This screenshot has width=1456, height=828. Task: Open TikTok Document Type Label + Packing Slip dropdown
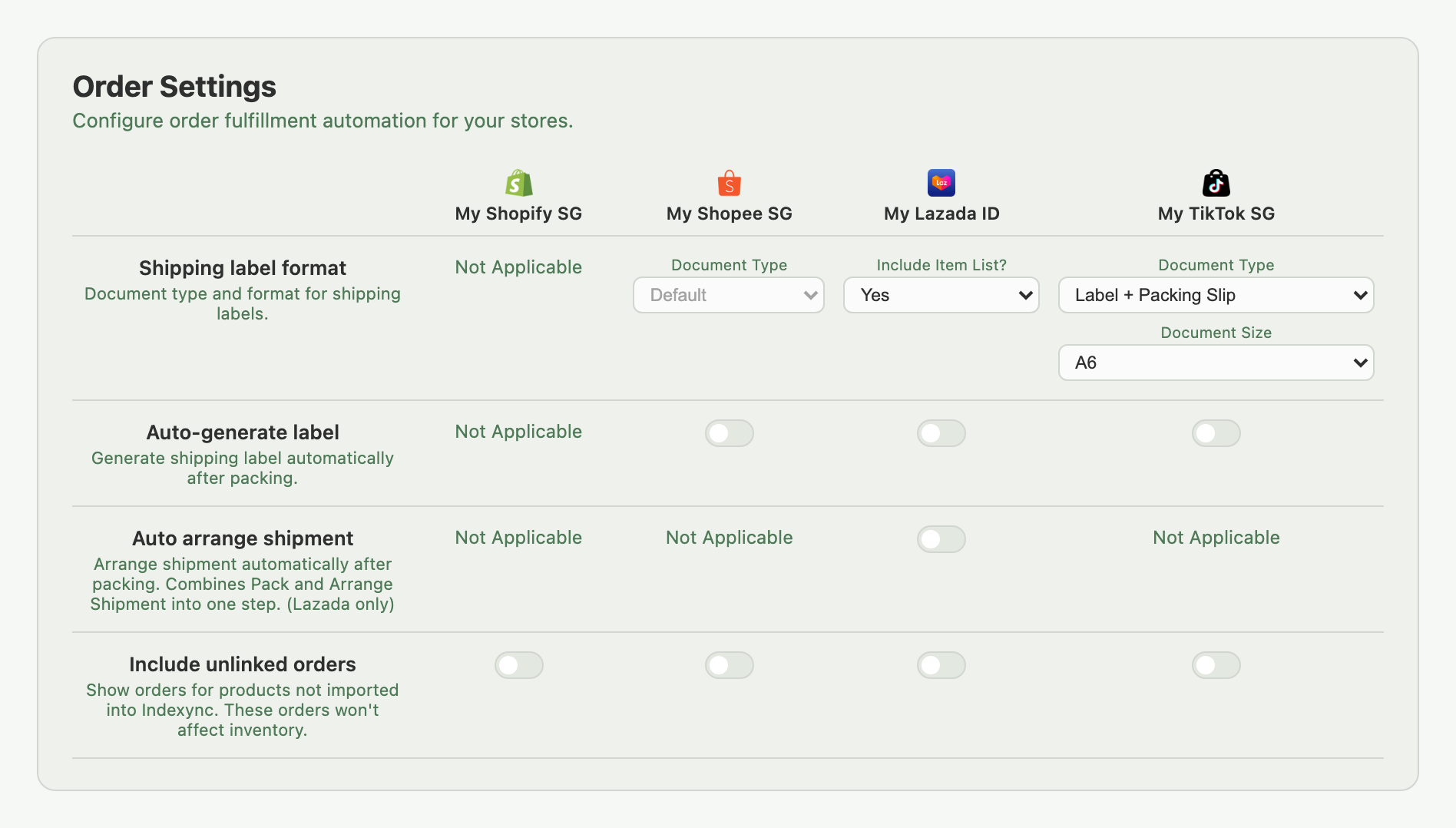click(1216, 295)
